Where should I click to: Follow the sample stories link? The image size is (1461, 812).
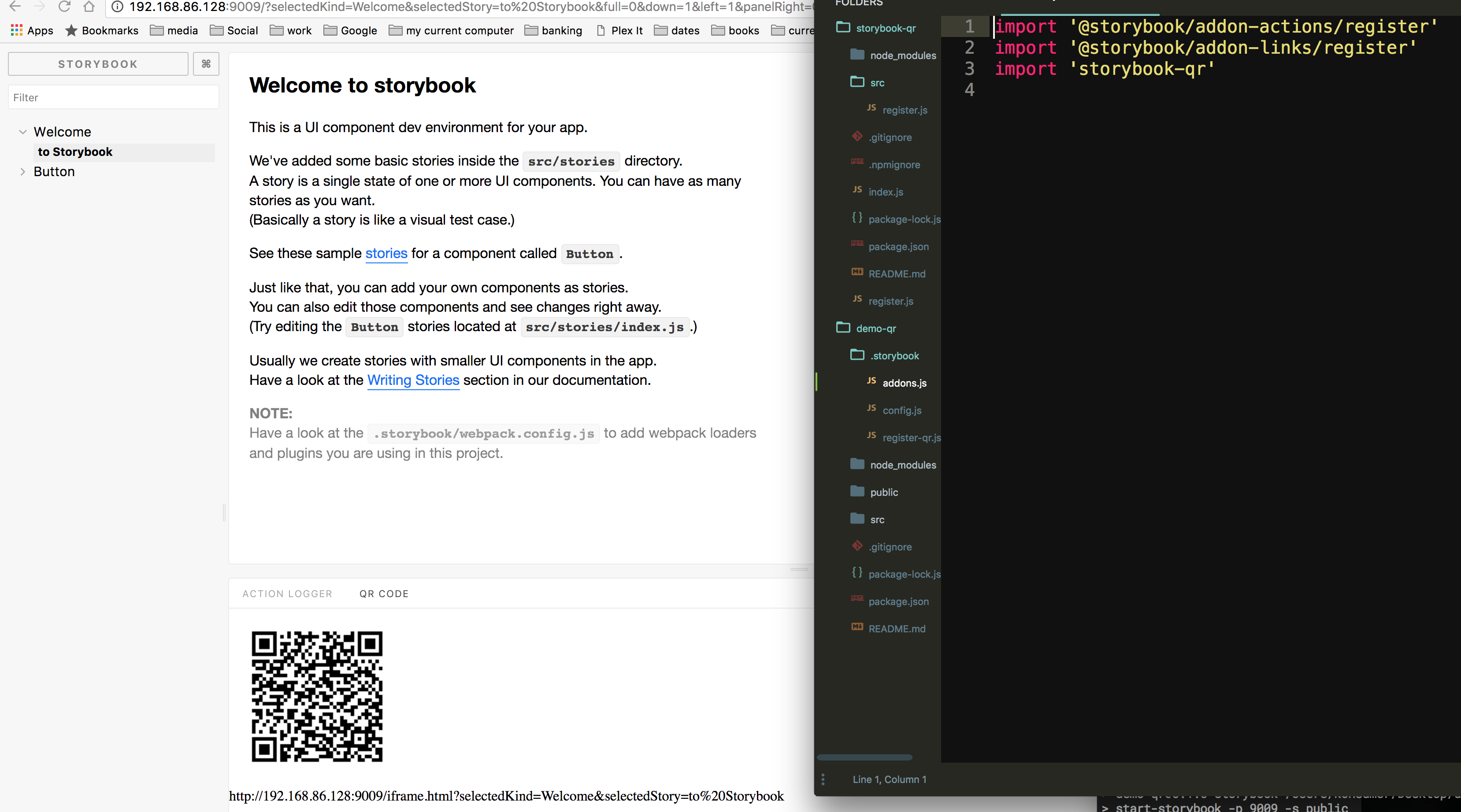(x=386, y=253)
